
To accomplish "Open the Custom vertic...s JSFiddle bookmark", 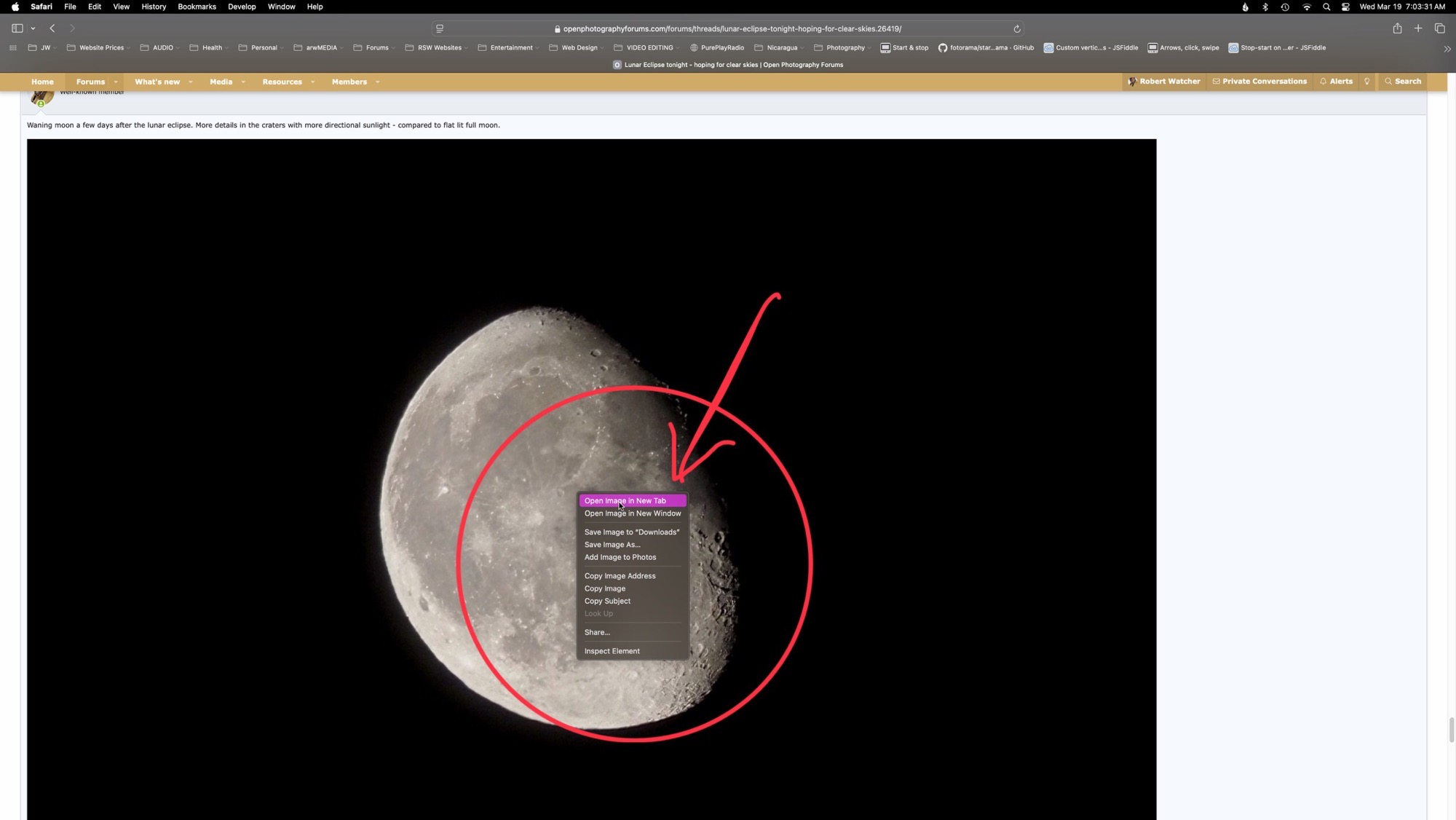I will (1091, 48).
